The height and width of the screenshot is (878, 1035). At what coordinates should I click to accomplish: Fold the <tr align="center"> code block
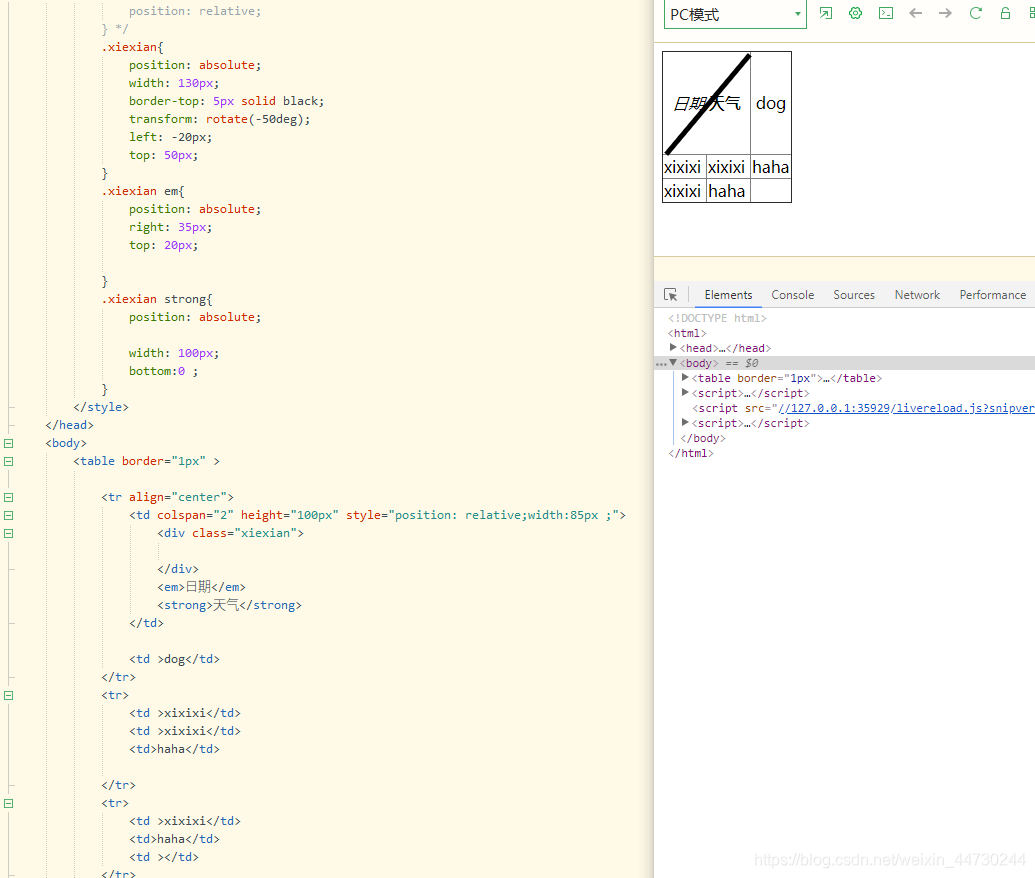tap(9, 497)
